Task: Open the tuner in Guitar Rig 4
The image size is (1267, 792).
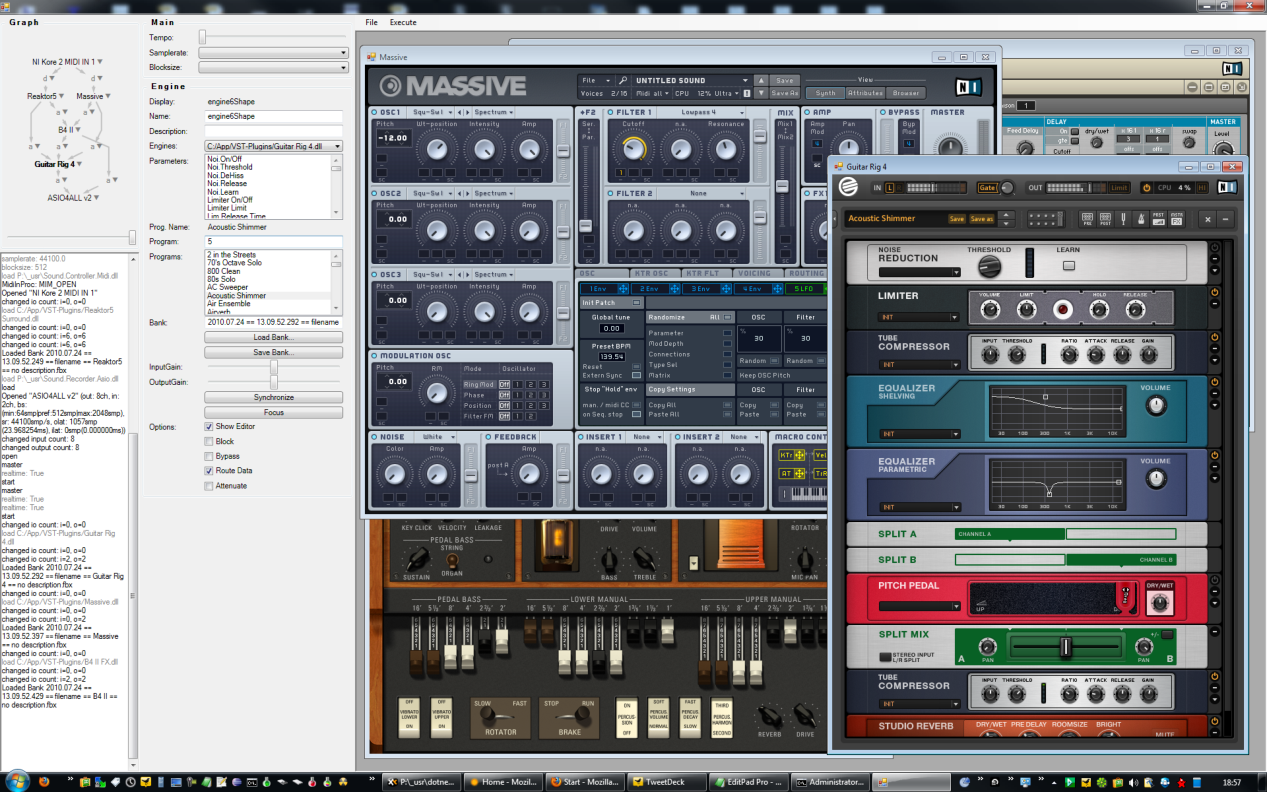Action: tap(1122, 218)
